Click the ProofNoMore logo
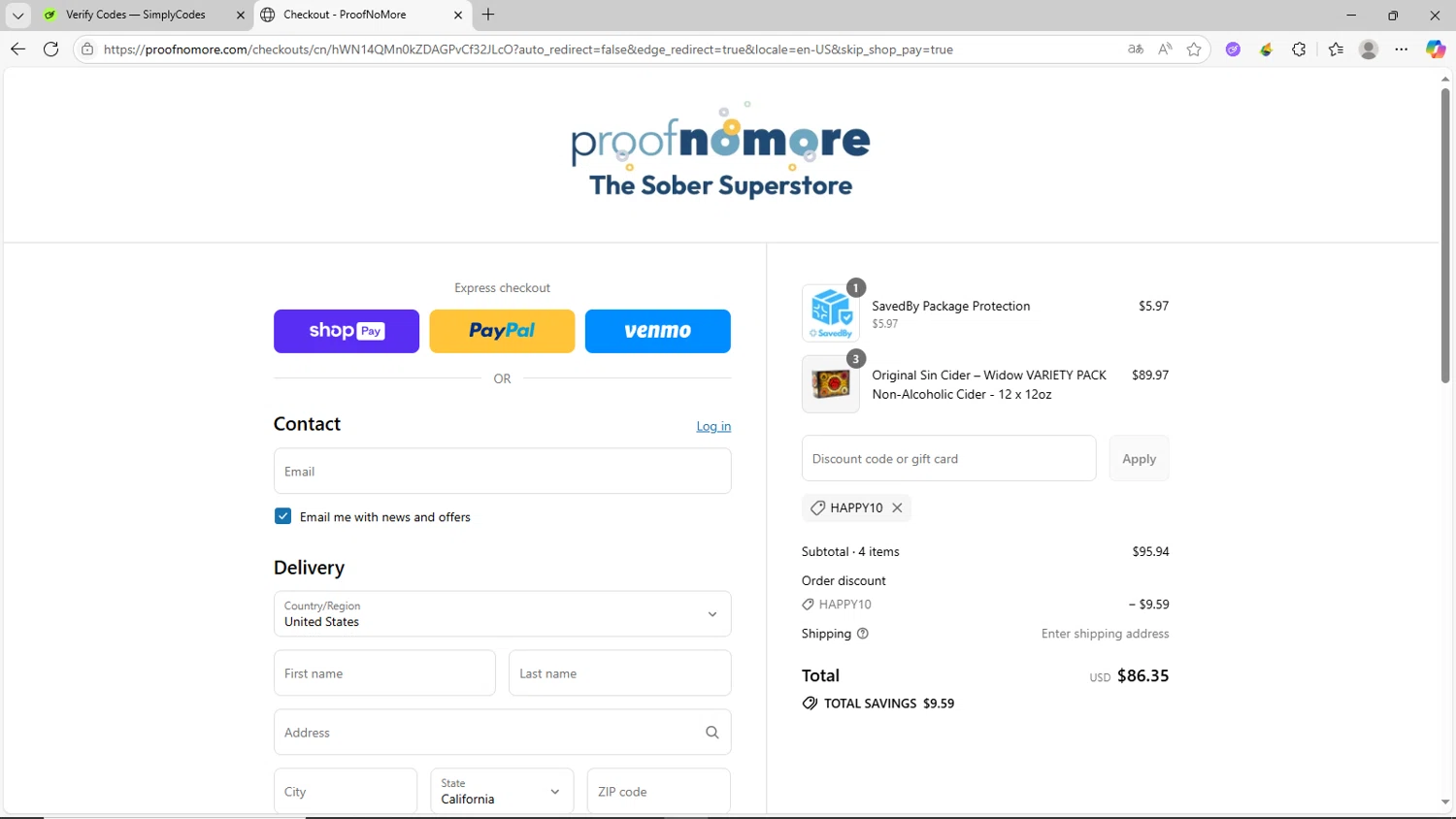Screen dimensions: 1456x819 [720, 151]
